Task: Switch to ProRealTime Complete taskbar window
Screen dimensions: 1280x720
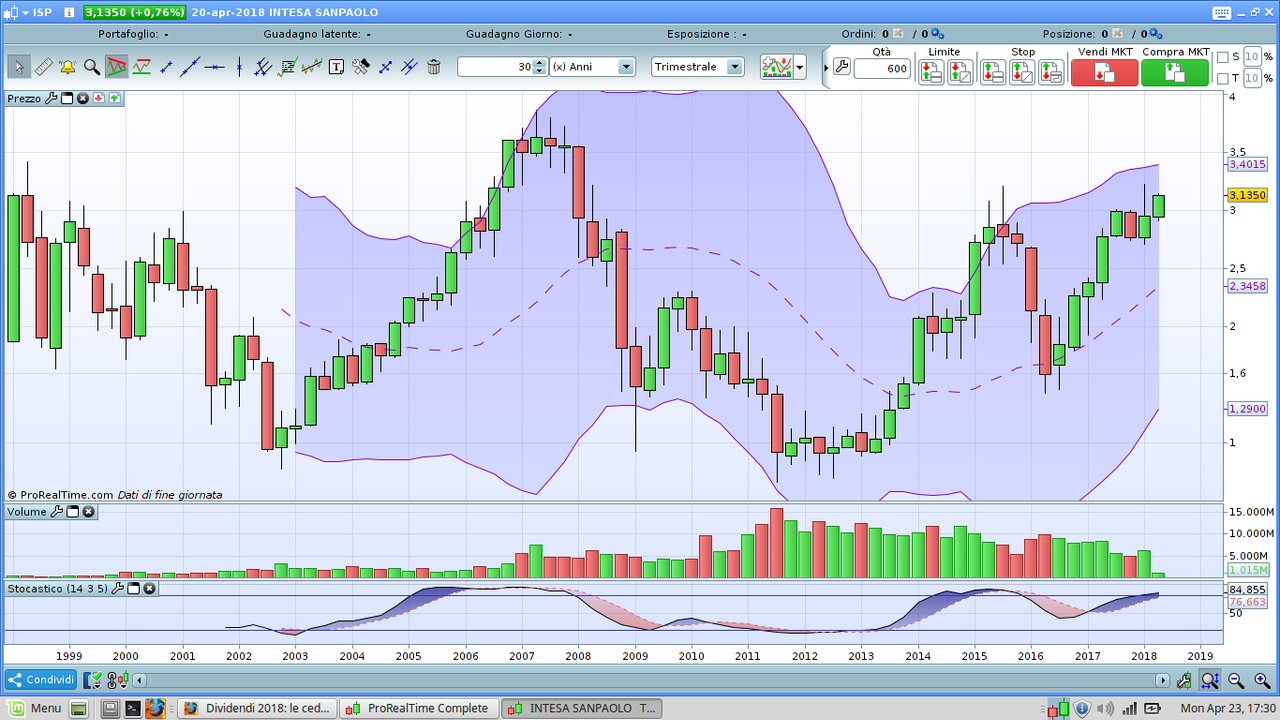Action: pyautogui.click(x=418, y=708)
